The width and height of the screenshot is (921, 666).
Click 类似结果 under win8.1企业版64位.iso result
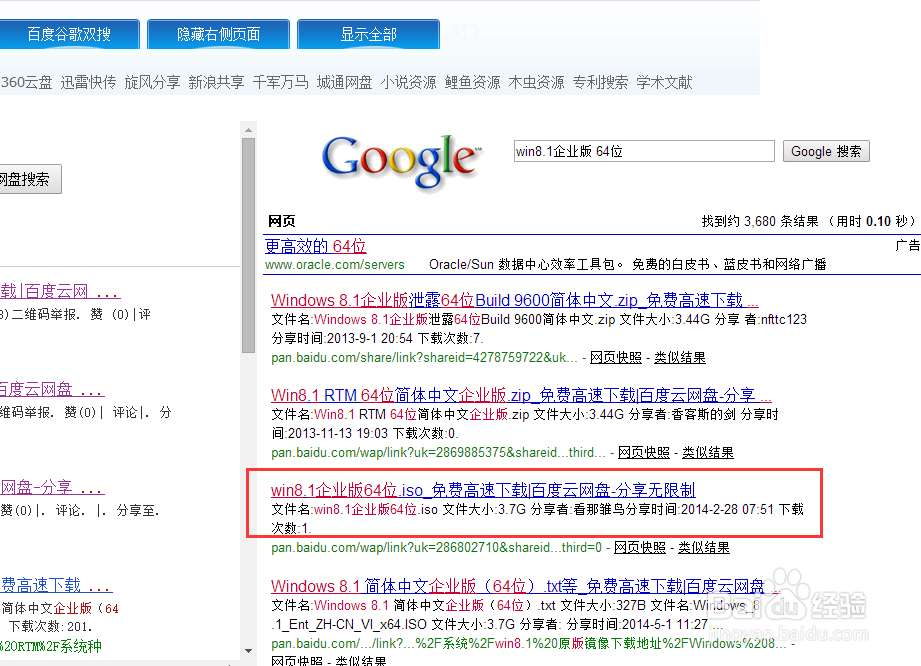(704, 547)
